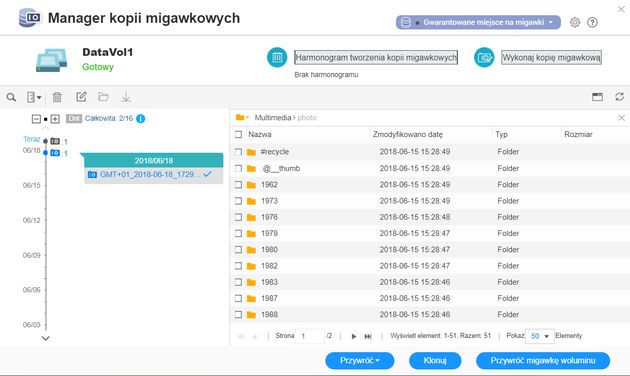Open the help question mark icon
This screenshot has width=630, height=376.
592,22
